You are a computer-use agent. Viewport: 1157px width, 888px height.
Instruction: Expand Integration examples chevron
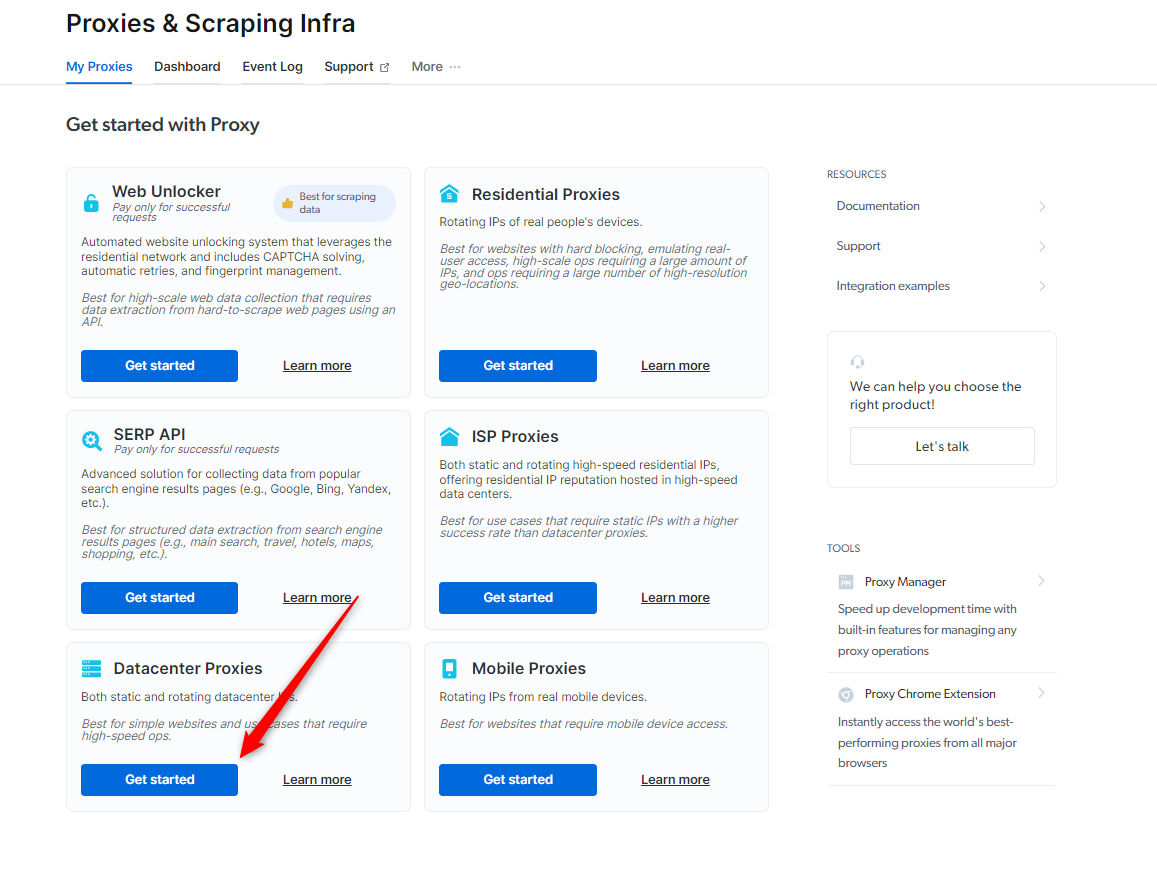1042,286
